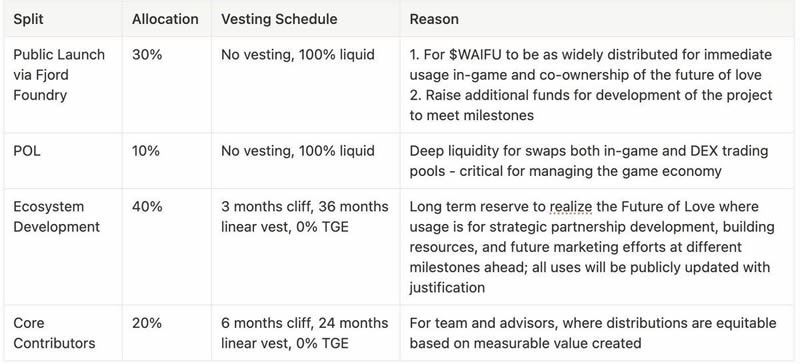Click the deep liquidity reason cell
This screenshot has height=364, width=800.
point(598,161)
